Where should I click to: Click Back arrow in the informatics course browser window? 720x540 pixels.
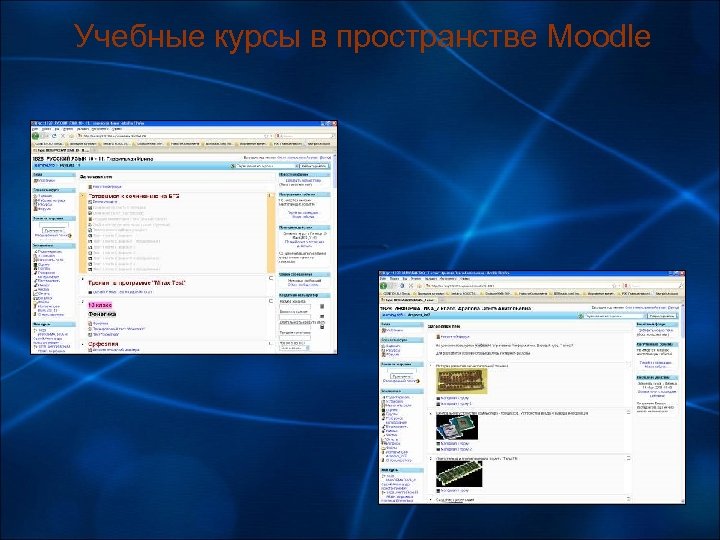click(383, 286)
